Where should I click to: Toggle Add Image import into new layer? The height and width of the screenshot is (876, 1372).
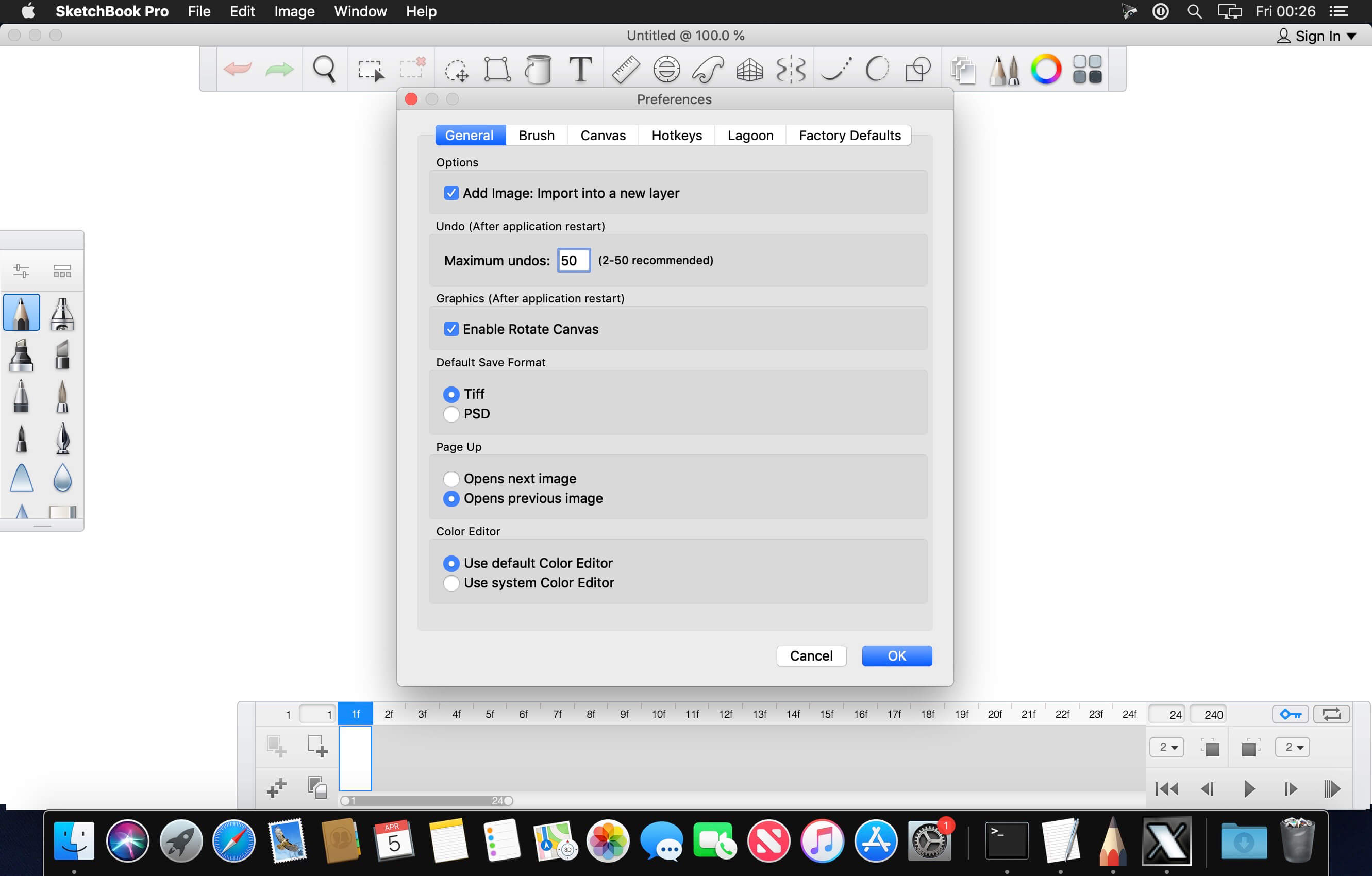[x=451, y=192]
